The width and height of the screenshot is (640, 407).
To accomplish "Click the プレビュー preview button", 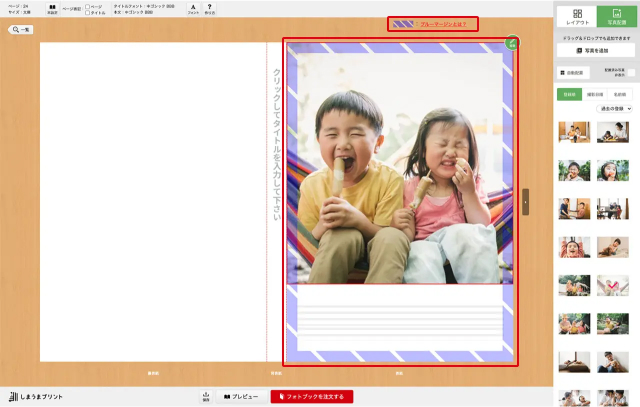I will 241,396.
